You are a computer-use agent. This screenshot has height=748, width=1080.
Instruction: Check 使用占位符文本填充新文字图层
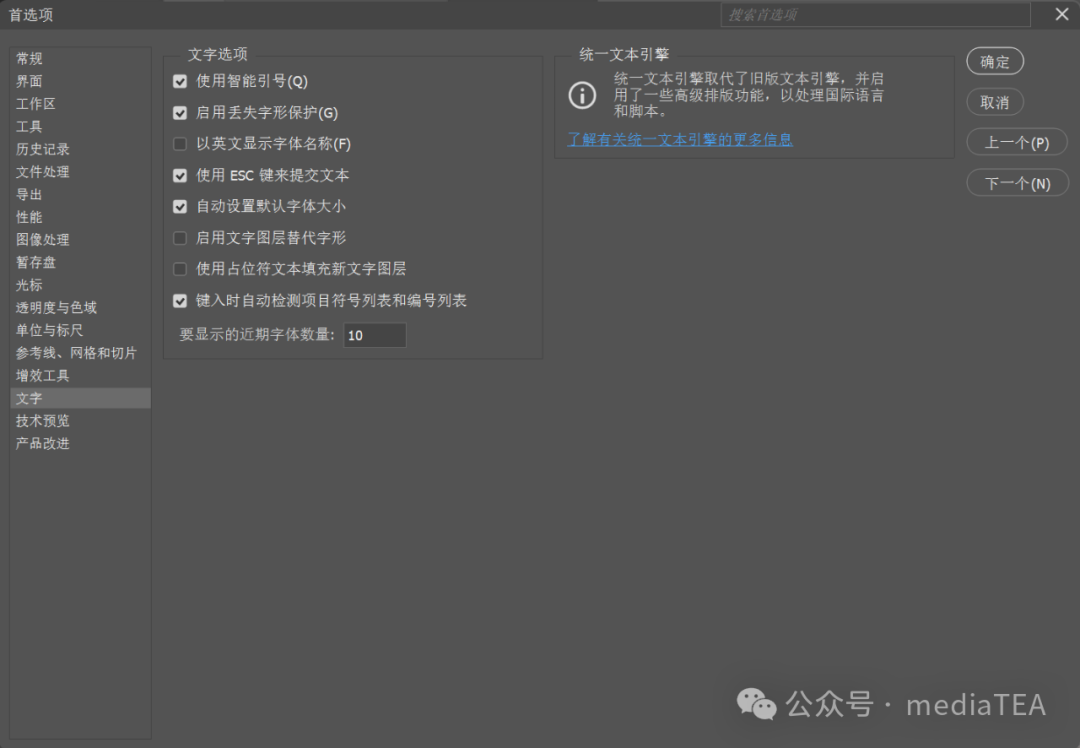point(180,269)
